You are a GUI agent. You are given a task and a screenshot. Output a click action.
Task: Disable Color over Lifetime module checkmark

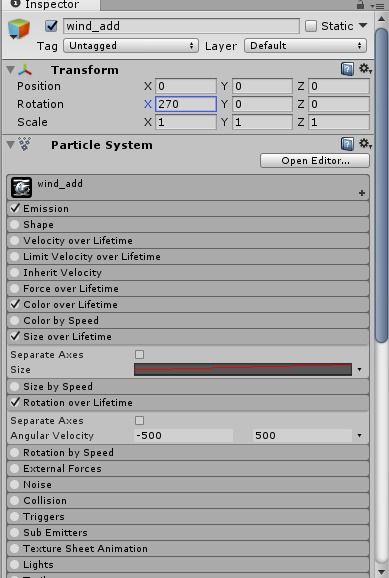[x=15, y=304]
